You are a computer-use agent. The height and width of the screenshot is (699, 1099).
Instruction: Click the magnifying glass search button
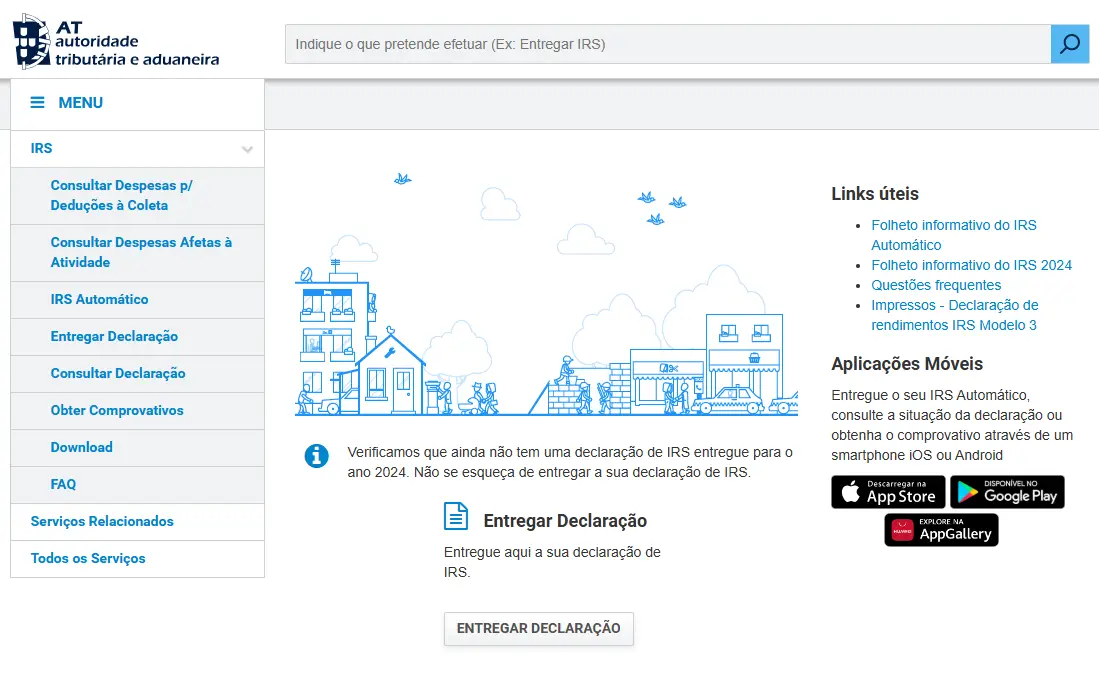click(1069, 44)
